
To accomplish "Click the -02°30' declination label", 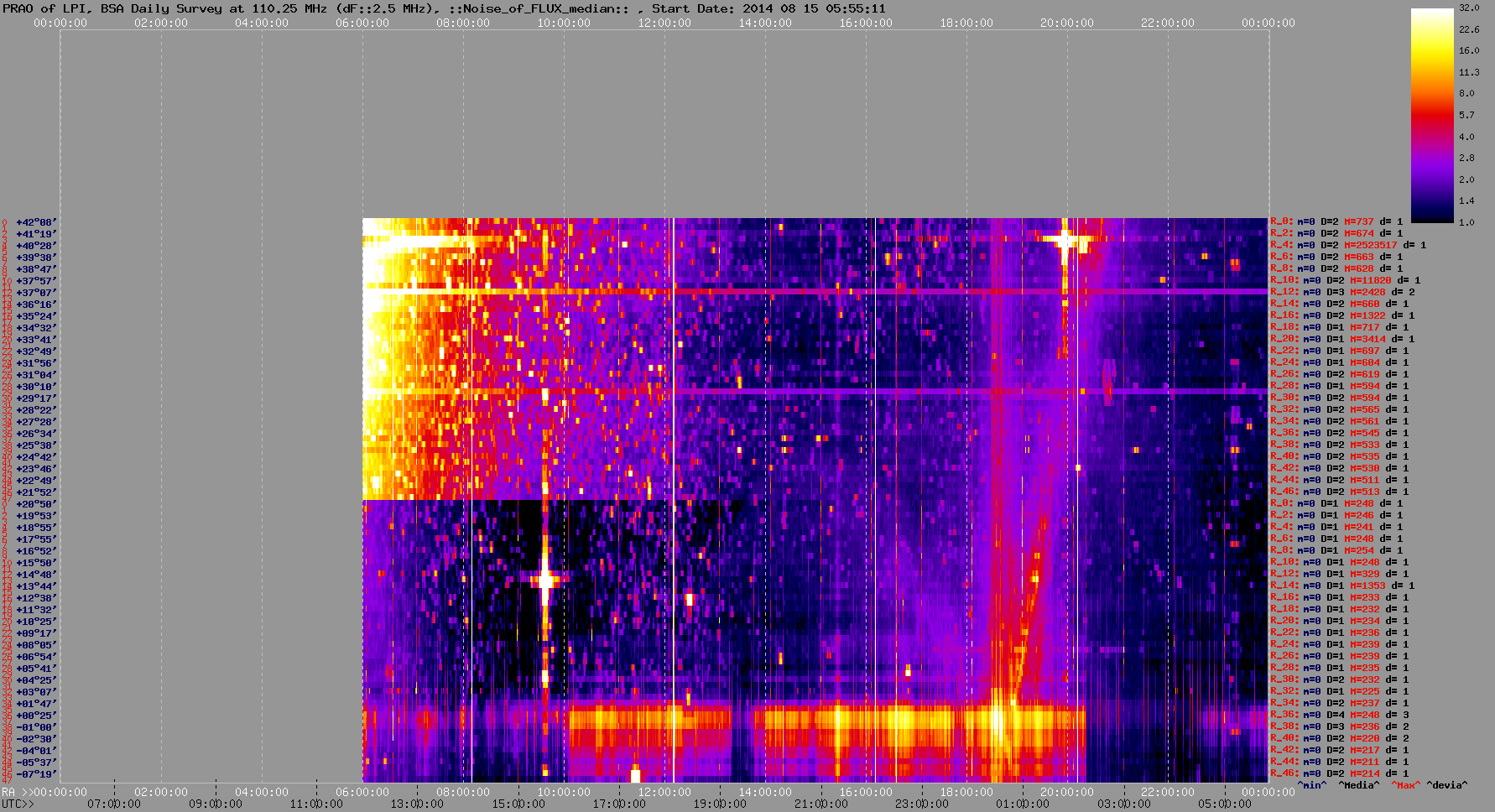I will coord(36,739).
